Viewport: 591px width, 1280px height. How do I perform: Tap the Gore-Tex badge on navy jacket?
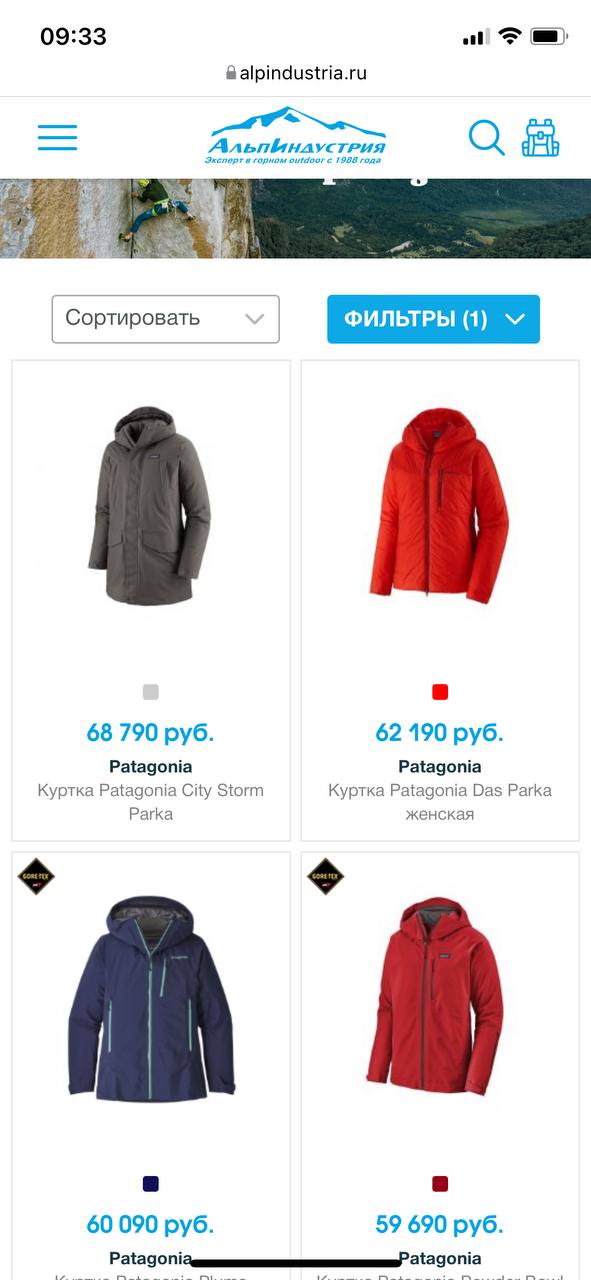36,876
